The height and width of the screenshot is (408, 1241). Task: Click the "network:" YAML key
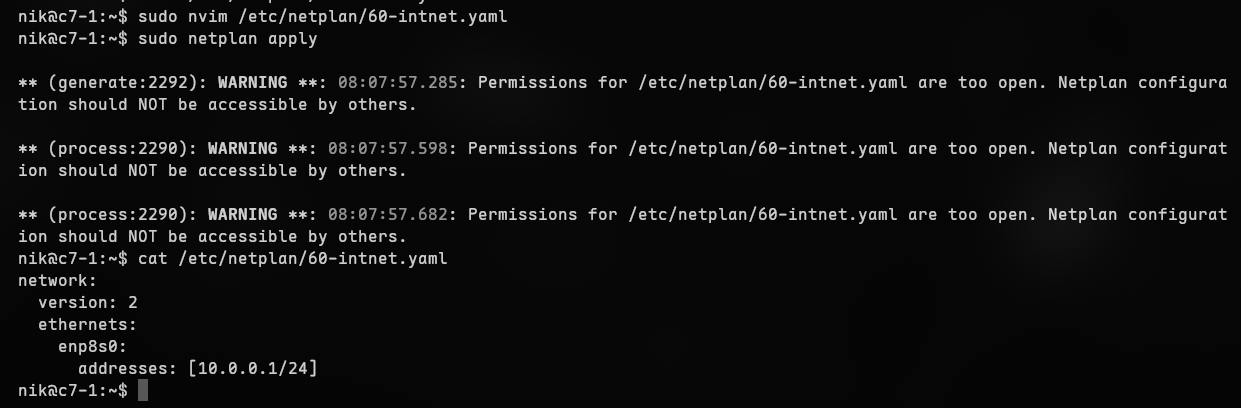(x=57, y=281)
